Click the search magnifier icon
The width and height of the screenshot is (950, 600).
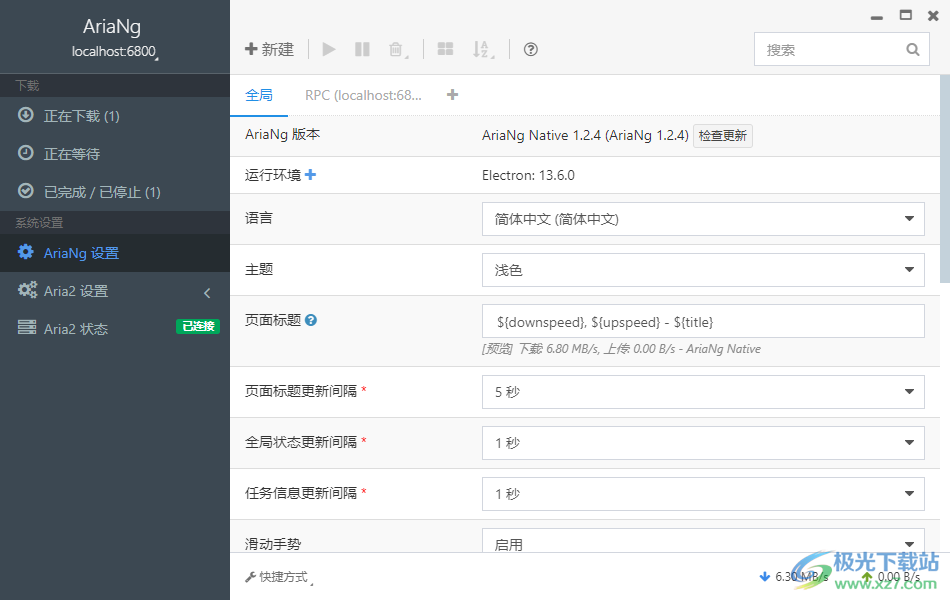[x=912, y=50]
